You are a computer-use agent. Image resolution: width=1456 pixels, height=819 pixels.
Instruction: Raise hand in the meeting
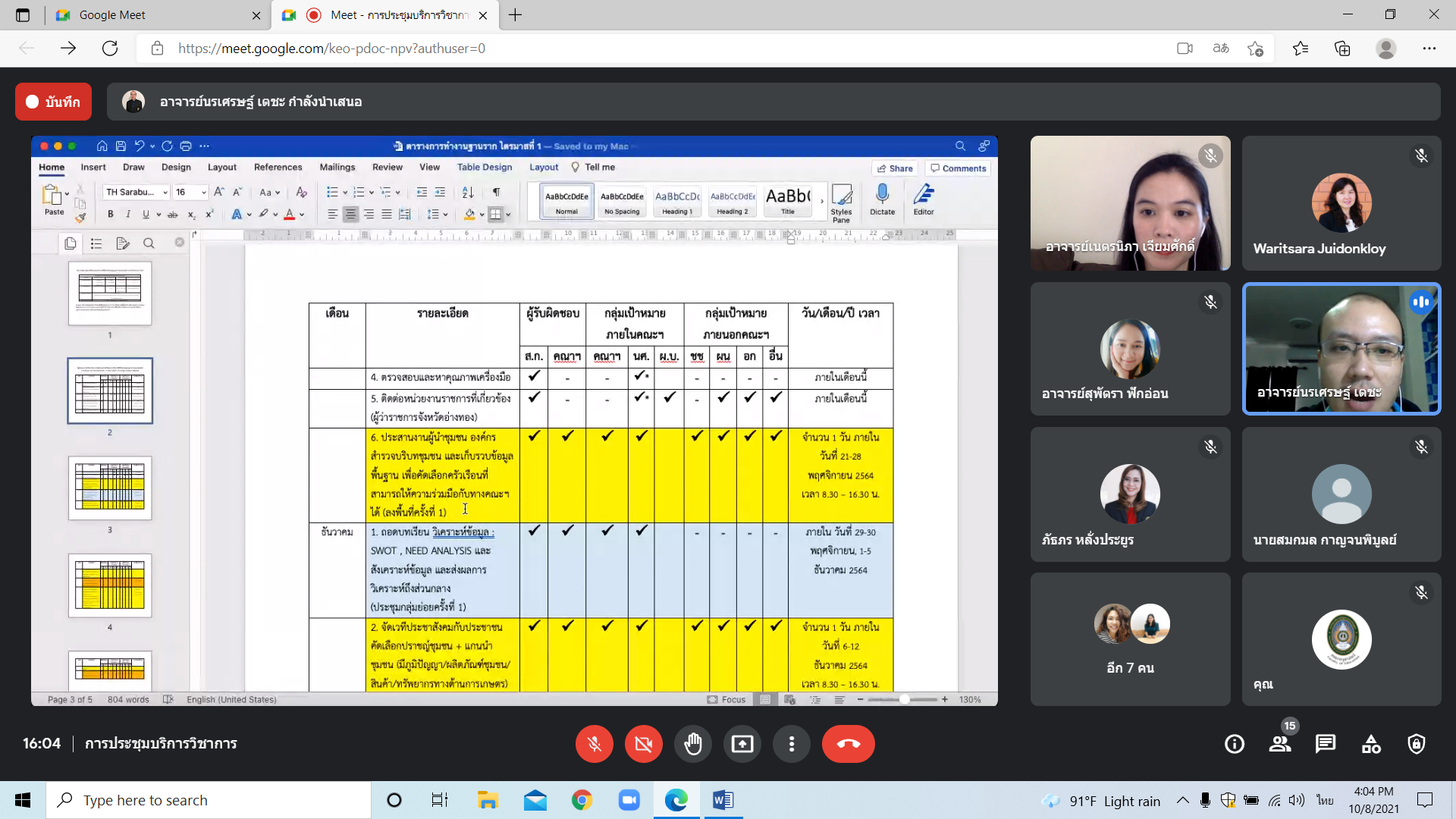[692, 744]
